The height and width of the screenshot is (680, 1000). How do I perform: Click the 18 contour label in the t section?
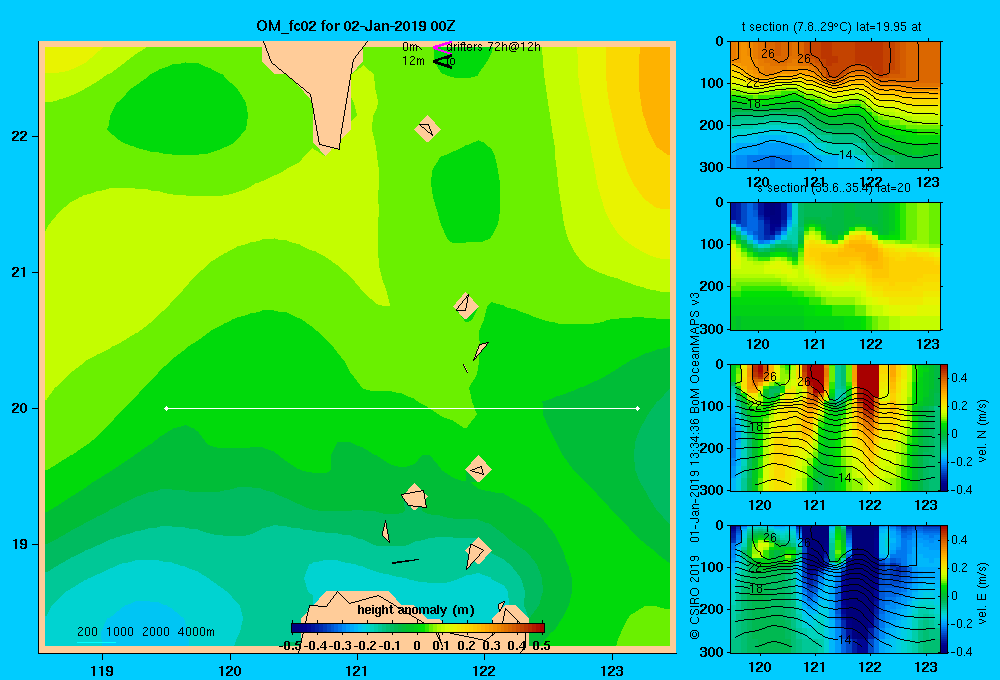click(x=754, y=104)
